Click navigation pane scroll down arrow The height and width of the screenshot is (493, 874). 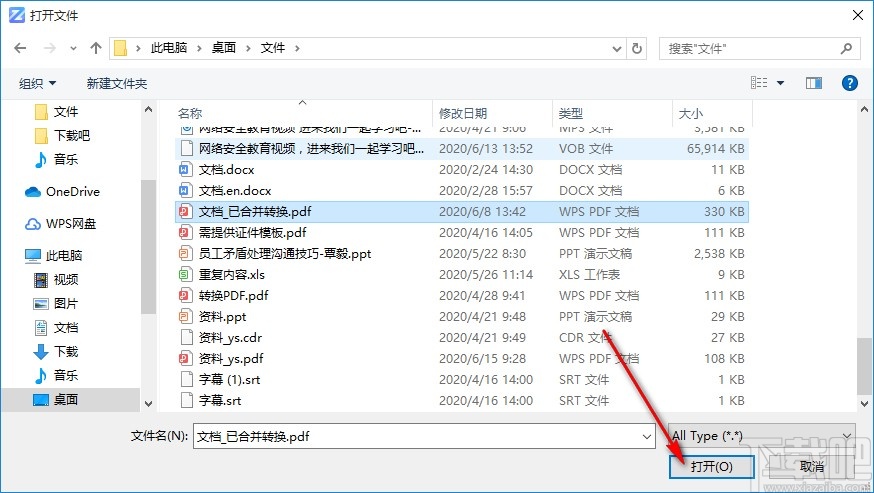148,403
